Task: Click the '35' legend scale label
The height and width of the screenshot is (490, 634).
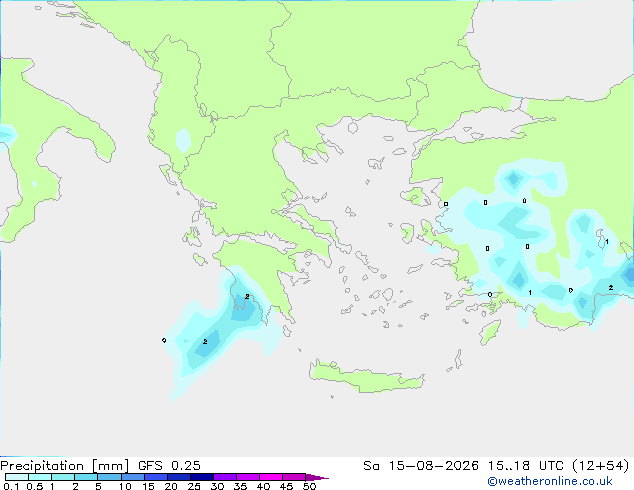Action: point(240,486)
